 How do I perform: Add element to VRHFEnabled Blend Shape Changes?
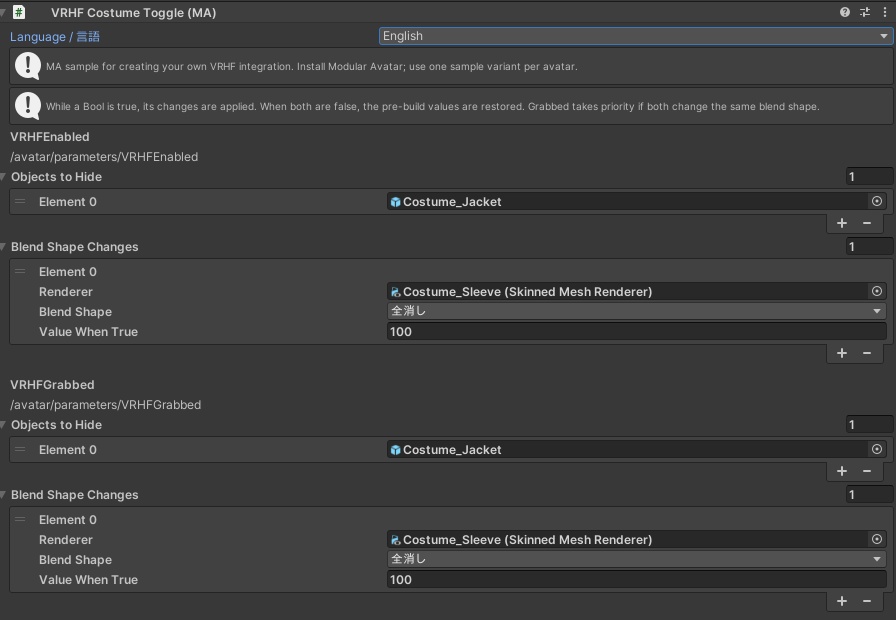(842, 353)
